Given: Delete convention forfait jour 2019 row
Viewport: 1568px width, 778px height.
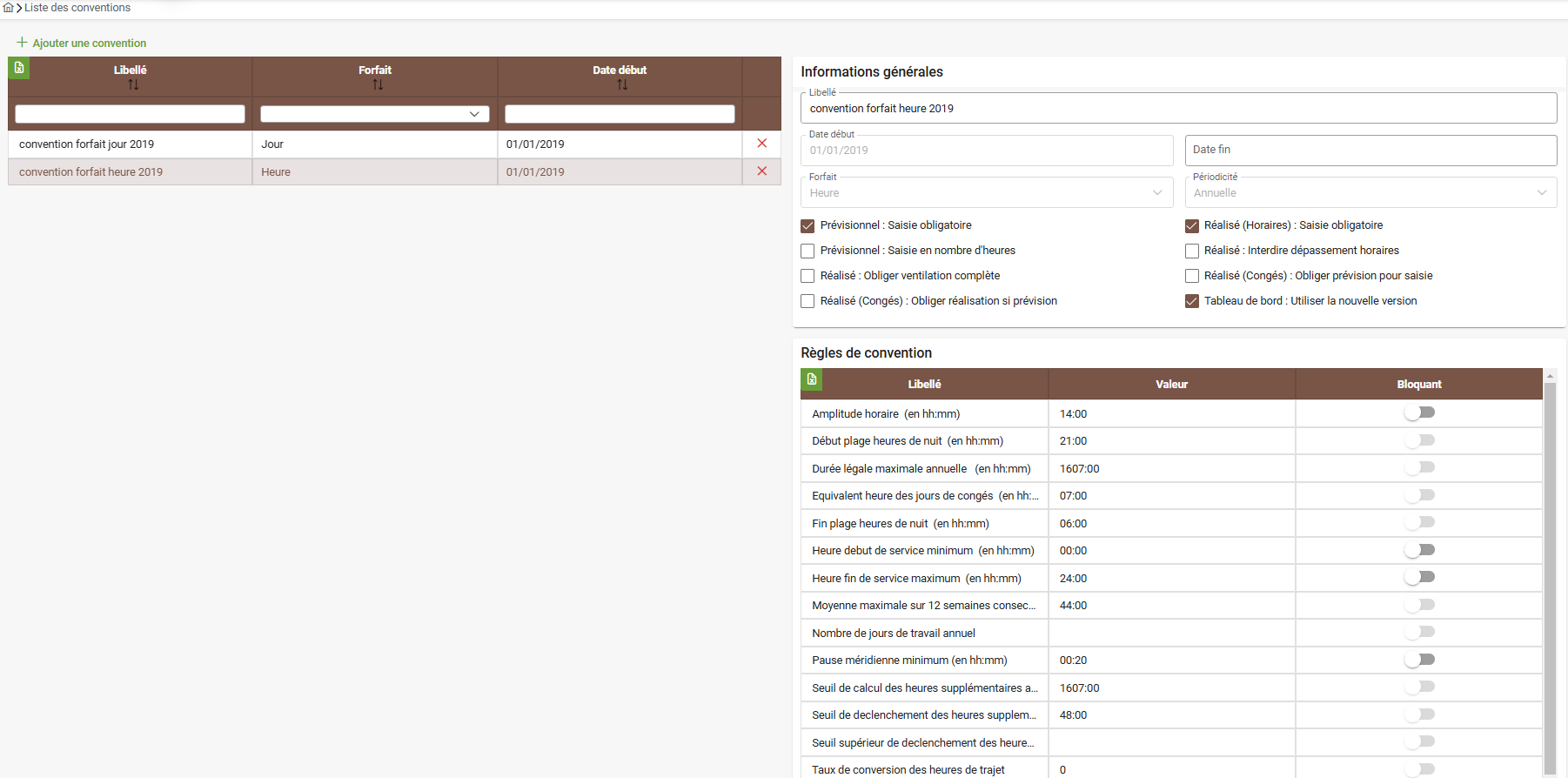Looking at the screenshot, I should coord(761,144).
